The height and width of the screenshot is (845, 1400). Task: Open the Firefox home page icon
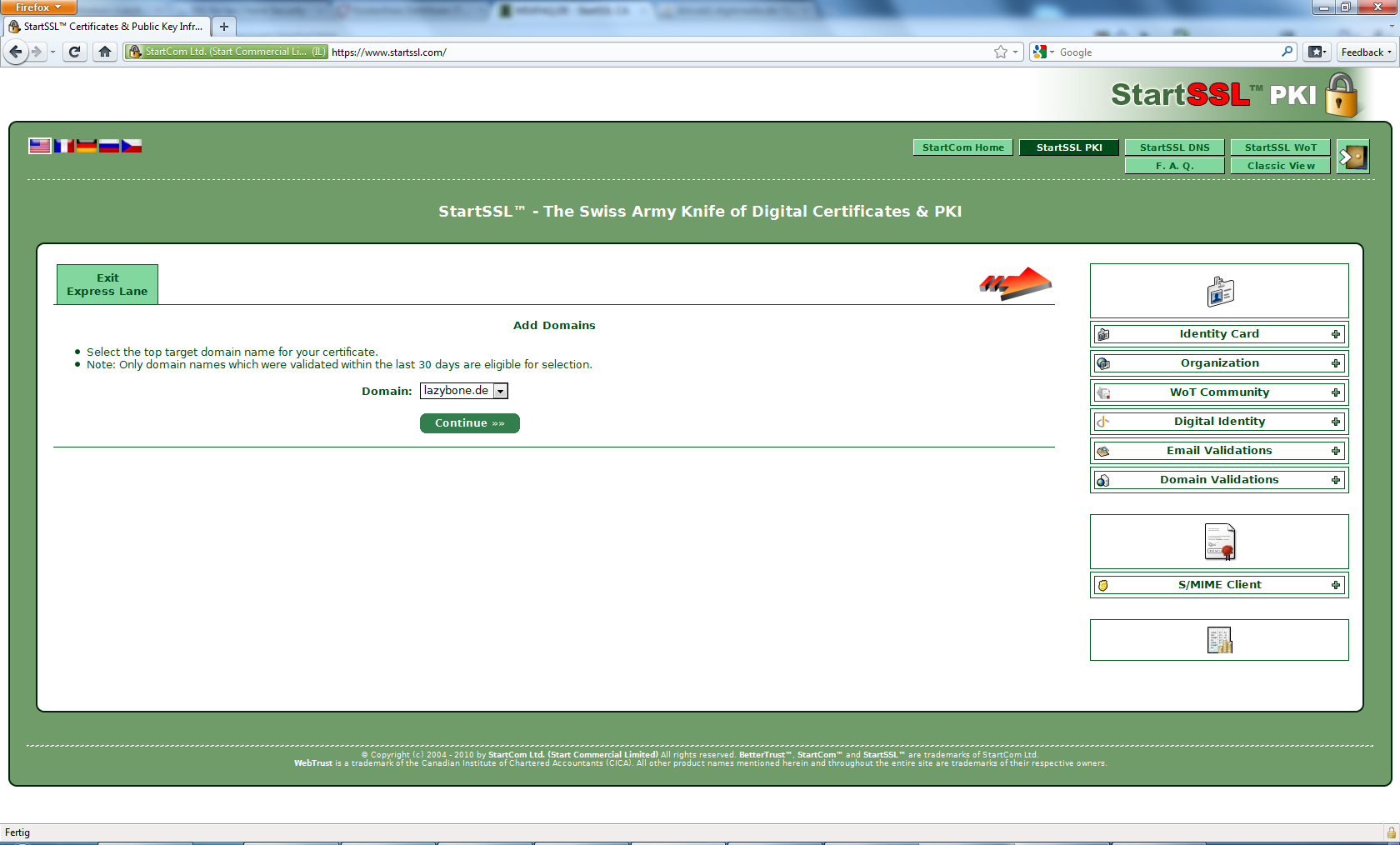(105, 52)
